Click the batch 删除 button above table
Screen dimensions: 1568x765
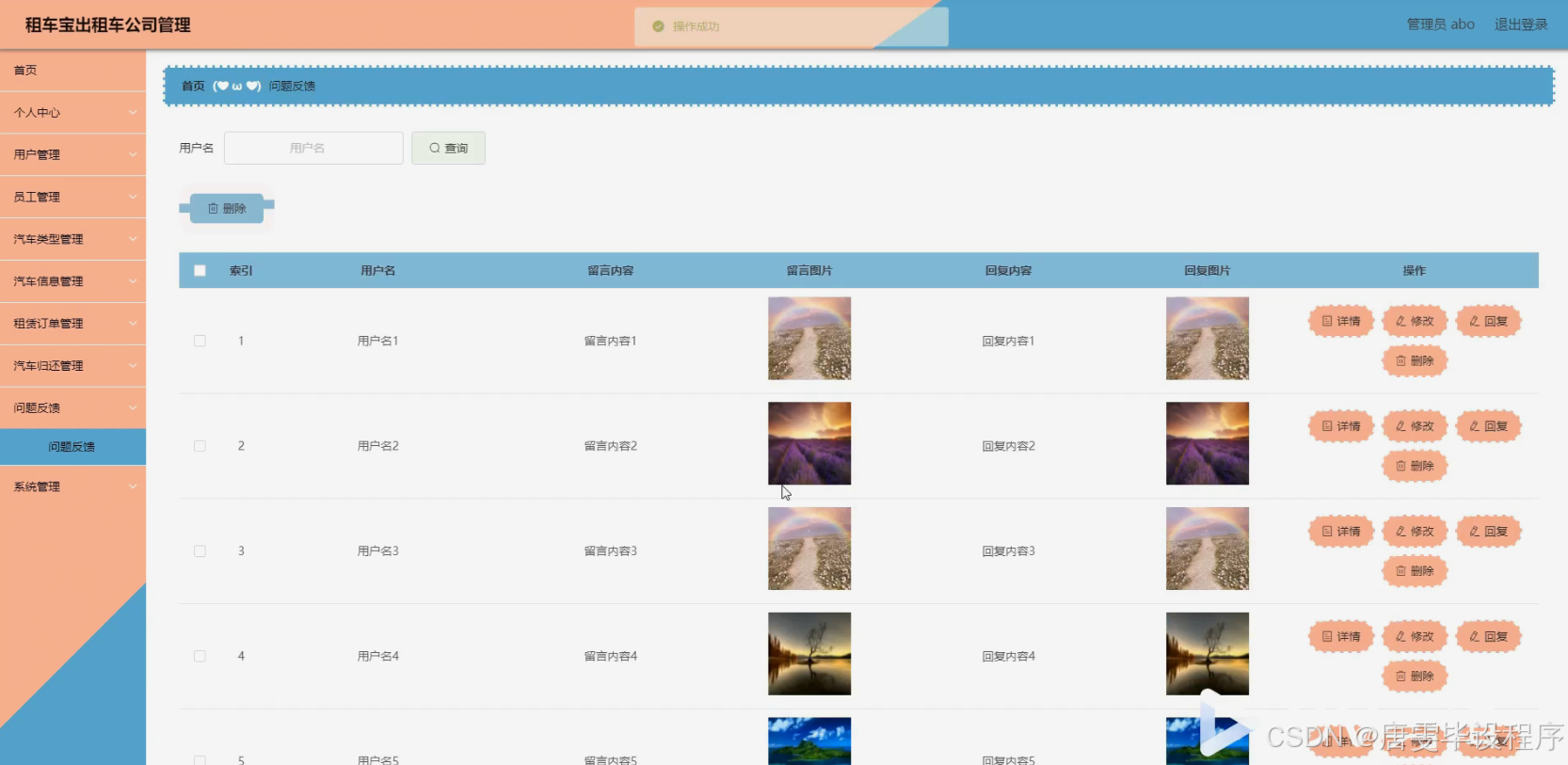pos(227,209)
